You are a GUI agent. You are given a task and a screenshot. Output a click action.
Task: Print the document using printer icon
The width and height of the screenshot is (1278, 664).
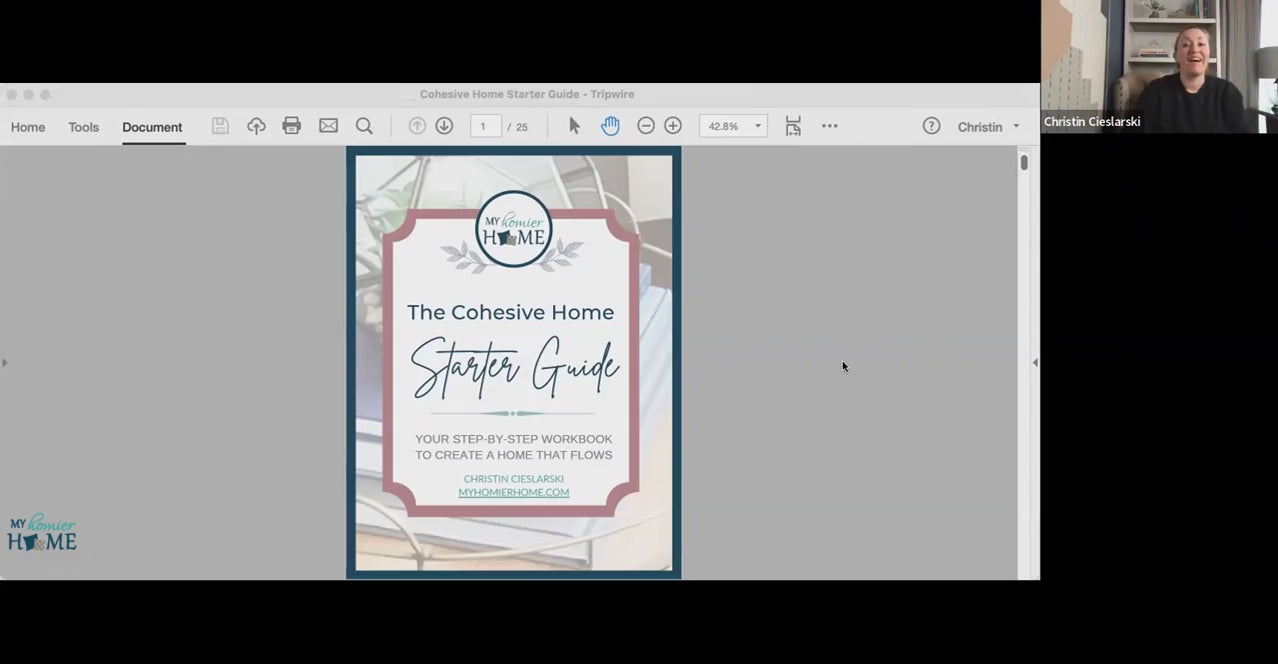[292, 126]
